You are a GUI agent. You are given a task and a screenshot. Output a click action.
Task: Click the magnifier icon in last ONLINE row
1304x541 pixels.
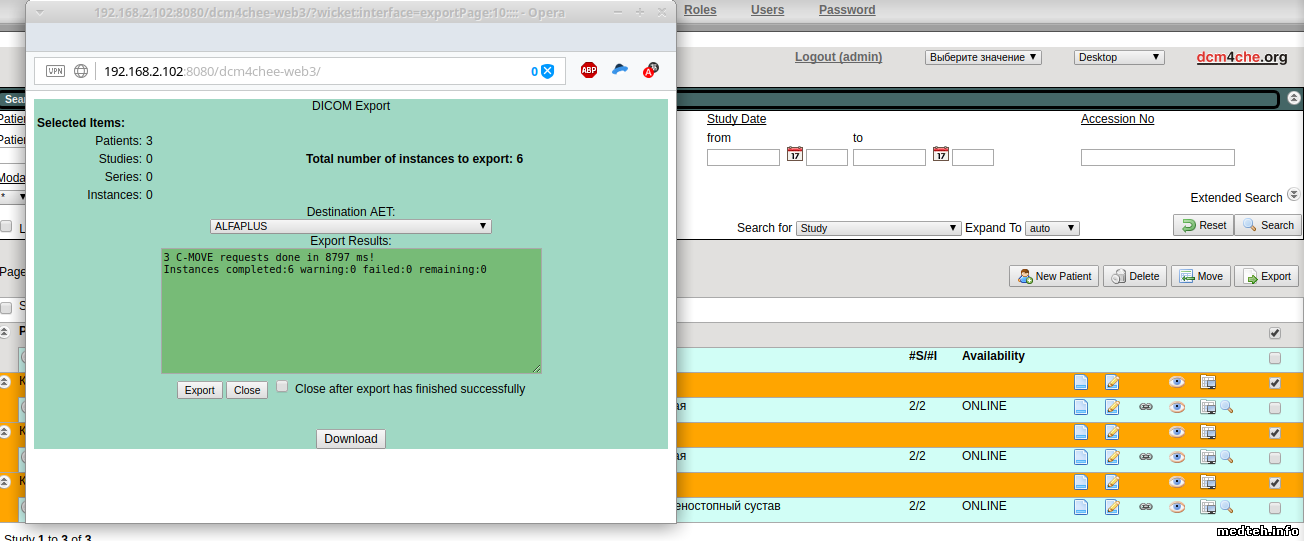[x=1226, y=507]
